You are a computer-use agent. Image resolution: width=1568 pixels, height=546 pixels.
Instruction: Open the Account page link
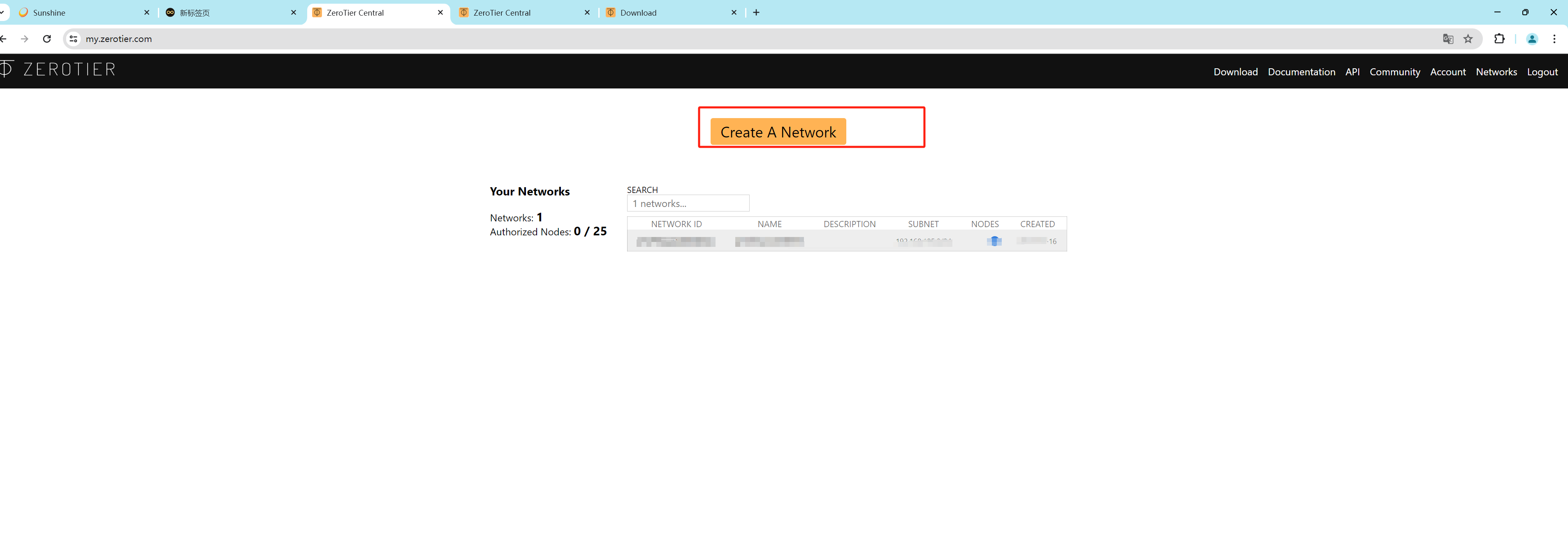(x=1448, y=72)
